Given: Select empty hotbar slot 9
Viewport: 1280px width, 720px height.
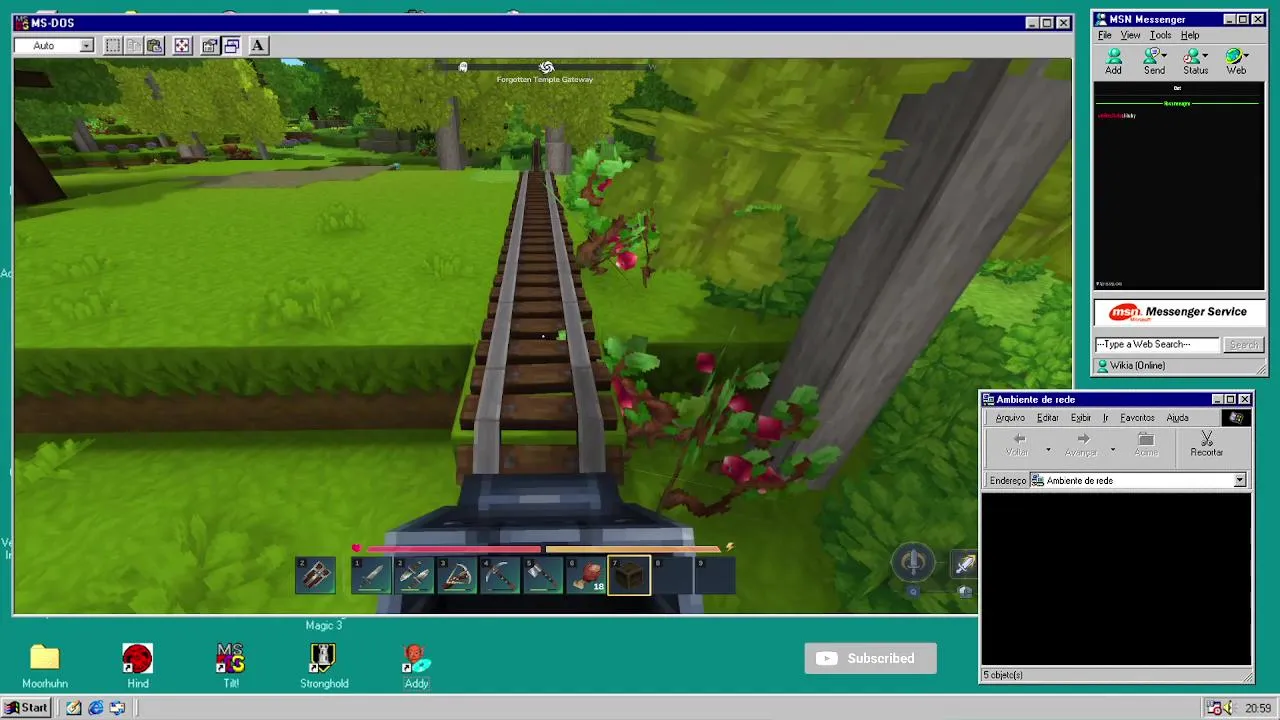Looking at the screenshot, I should (x=715, y=576).
